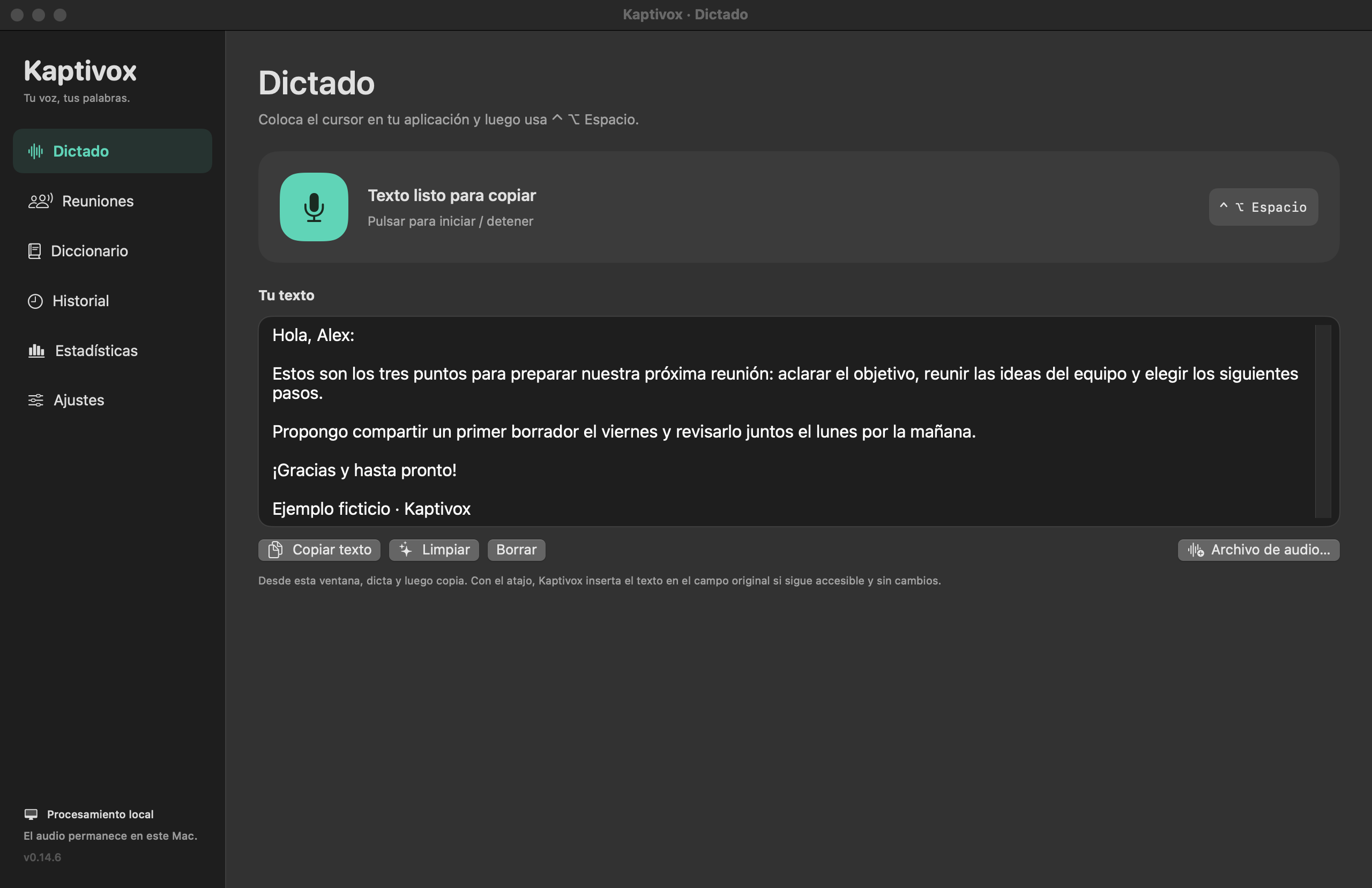Click 'El audio permanece en este Mac.' note
Image resolution: width=1372 pixels, height=888 pixels.
point(110,835)
